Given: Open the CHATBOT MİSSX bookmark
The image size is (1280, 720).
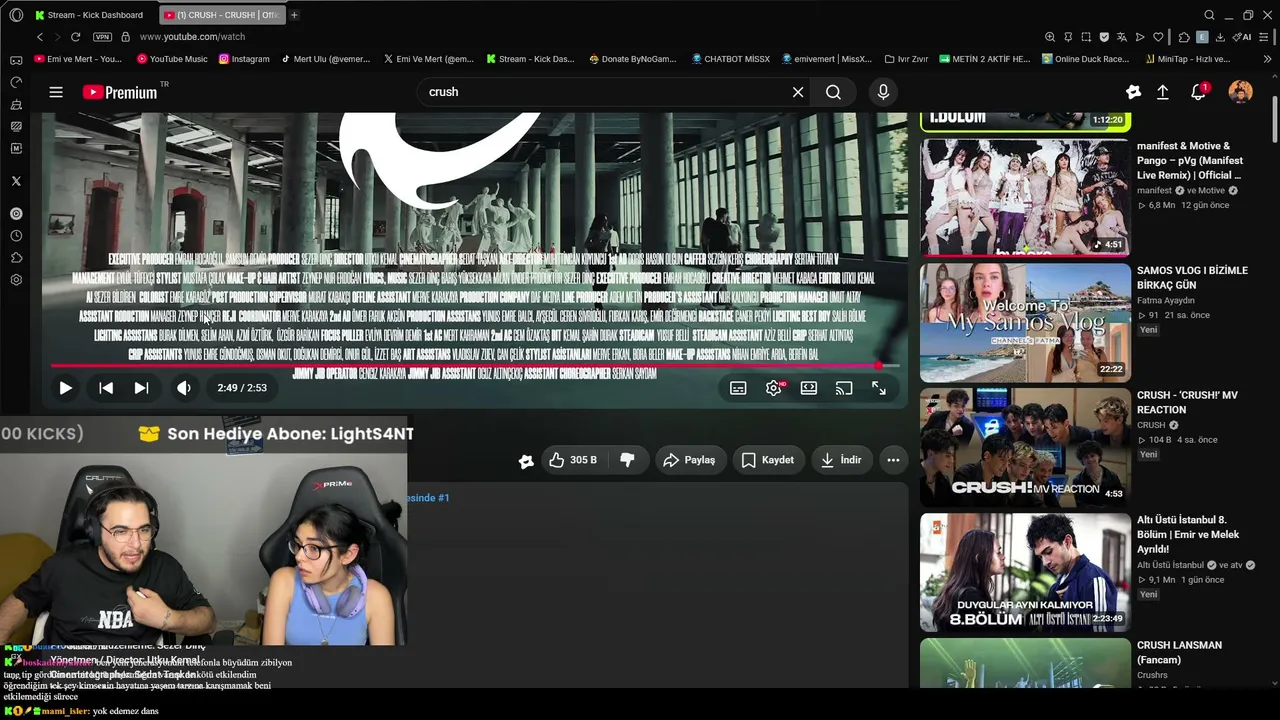Looking at the screenshot, I should pos(731,59).
